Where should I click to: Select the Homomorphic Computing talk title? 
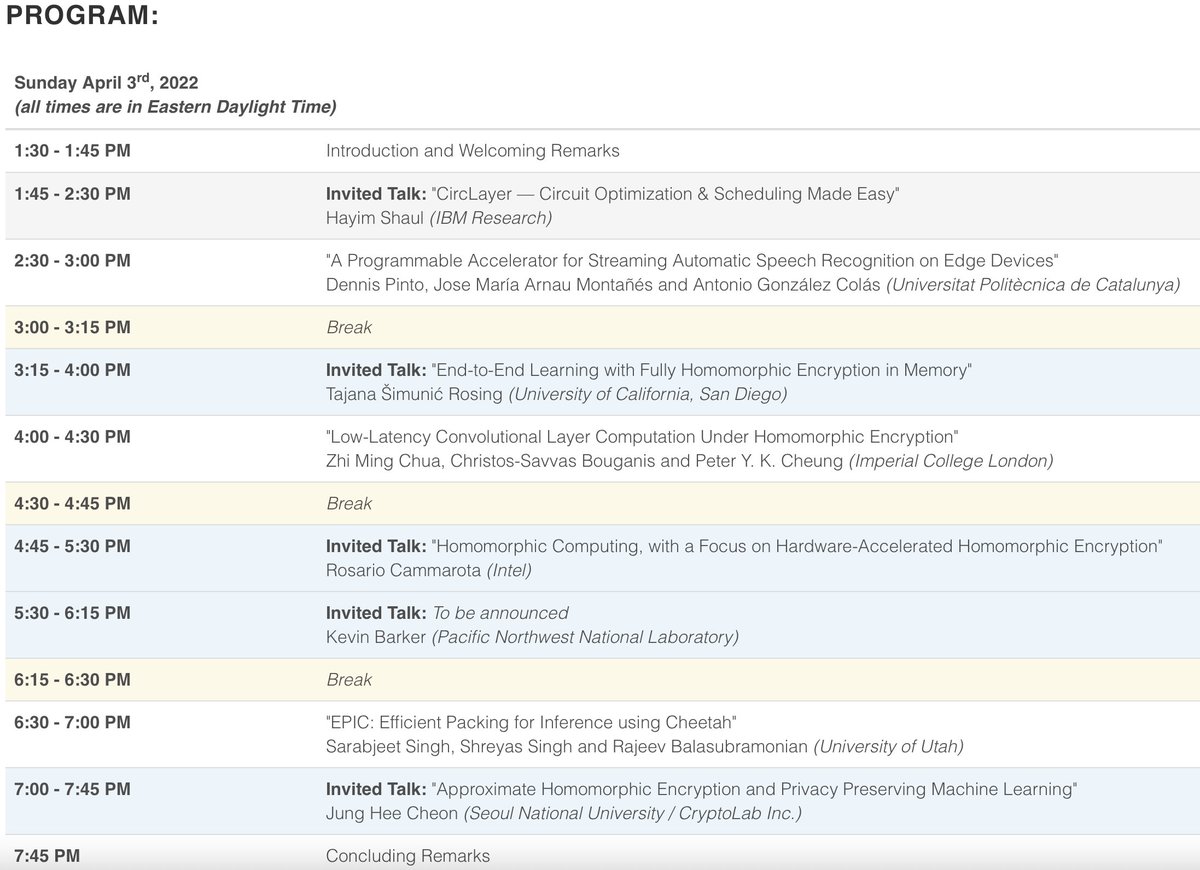pyautogui.click(x=797, y=546)
